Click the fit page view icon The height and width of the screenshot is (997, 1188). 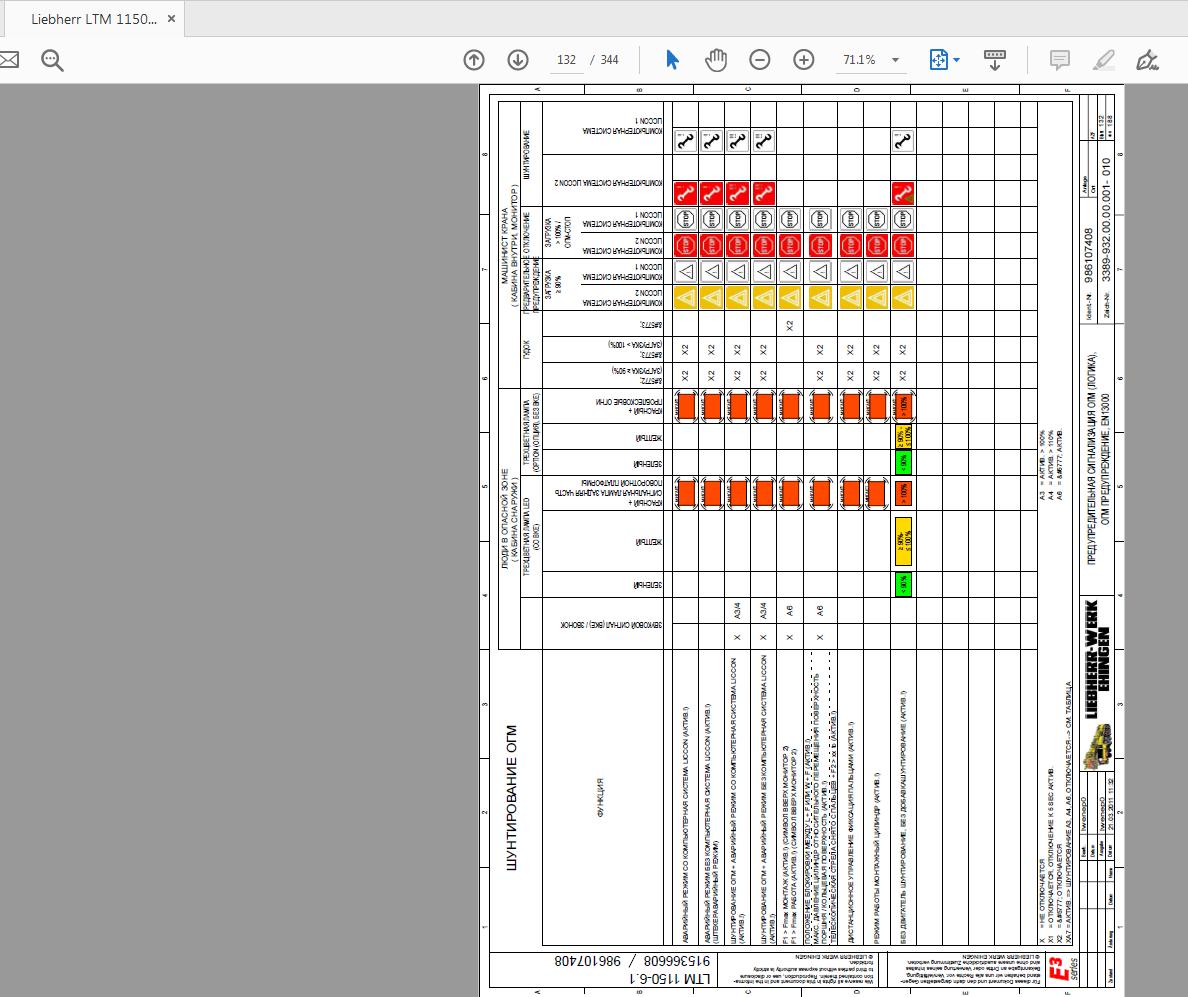939,60
